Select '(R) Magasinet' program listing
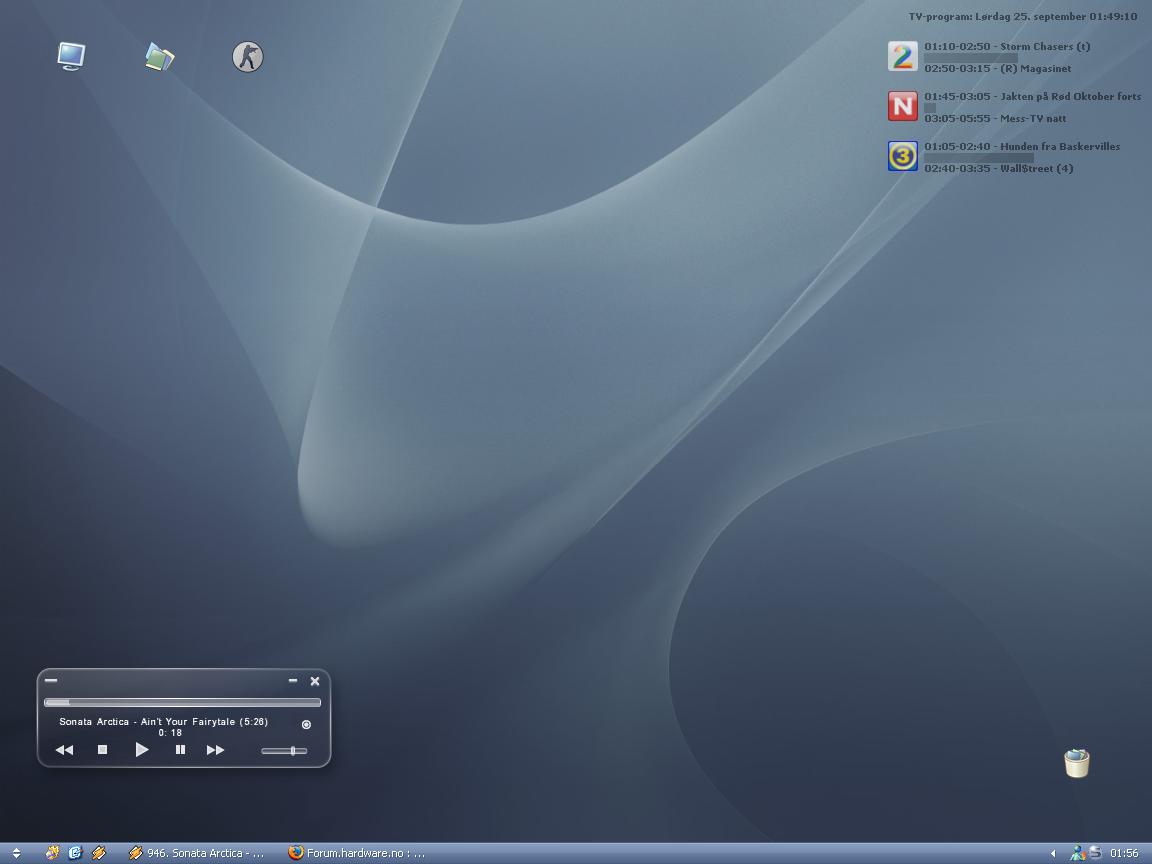This screenshot has width=1152, height=864. point(998,68)
